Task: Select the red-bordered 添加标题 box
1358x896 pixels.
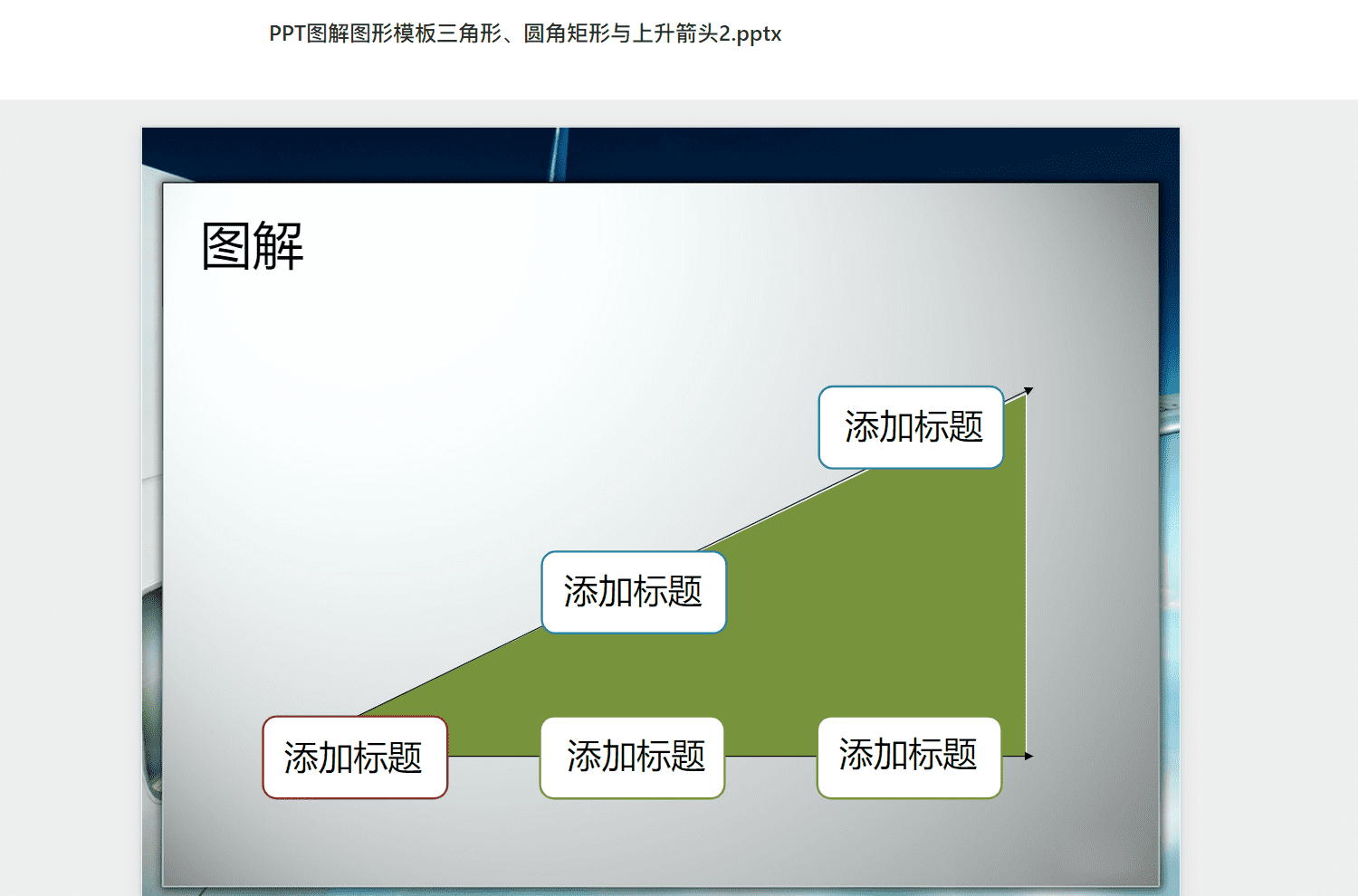Action: [x=355, y=758]
